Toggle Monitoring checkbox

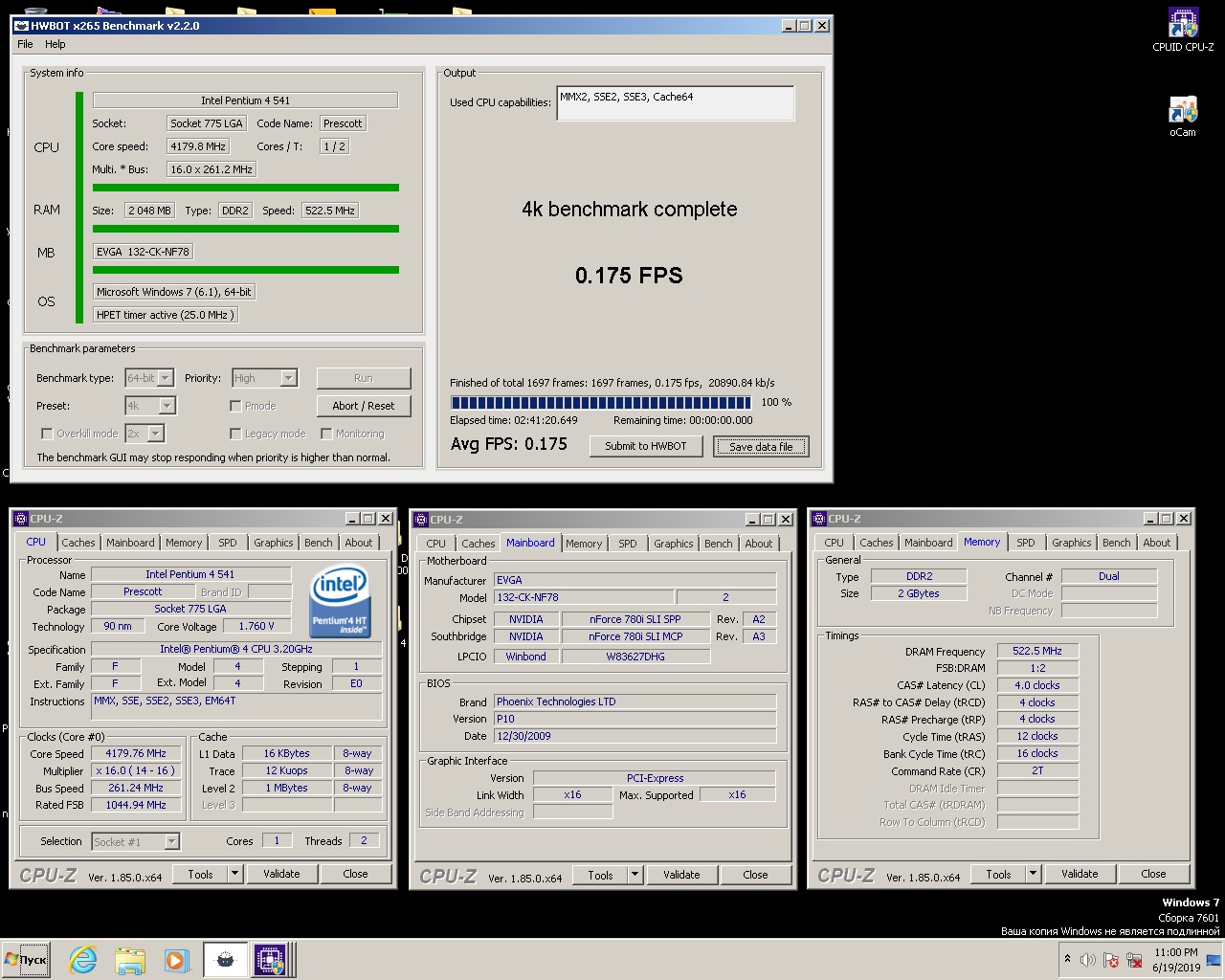[326, 434]
